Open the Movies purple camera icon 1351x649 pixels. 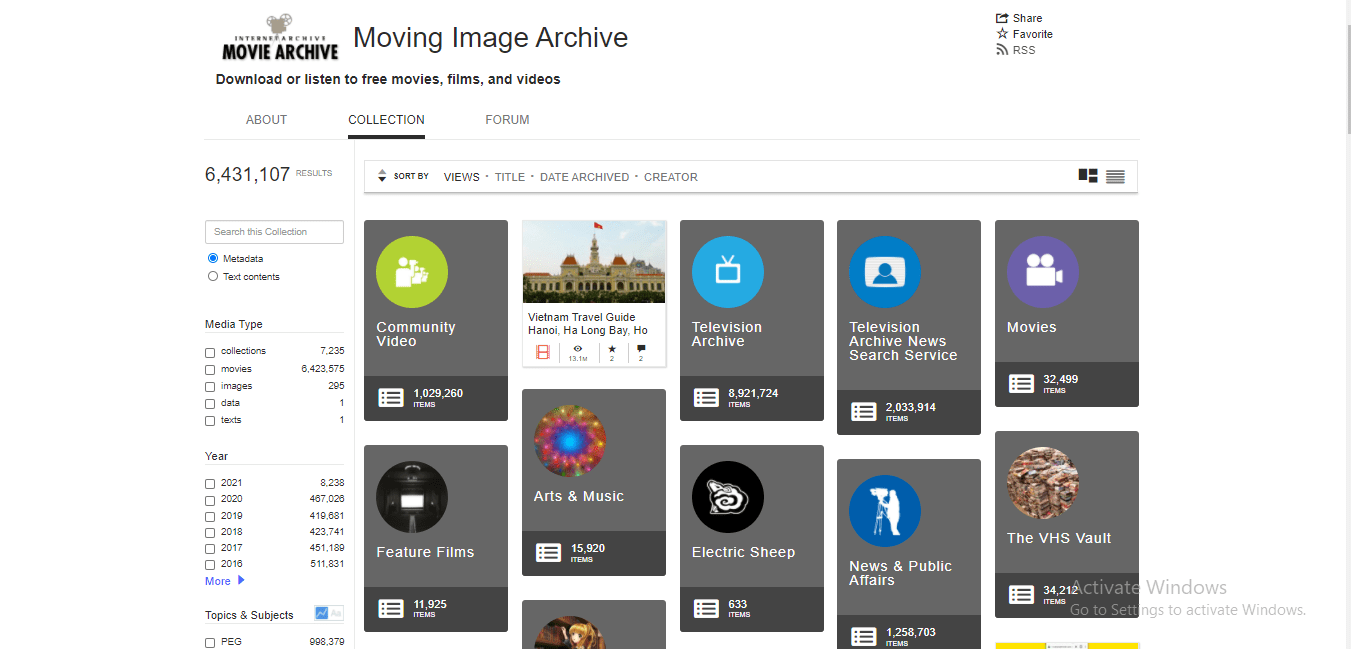pyautogui.click(x=1043, y=272)
